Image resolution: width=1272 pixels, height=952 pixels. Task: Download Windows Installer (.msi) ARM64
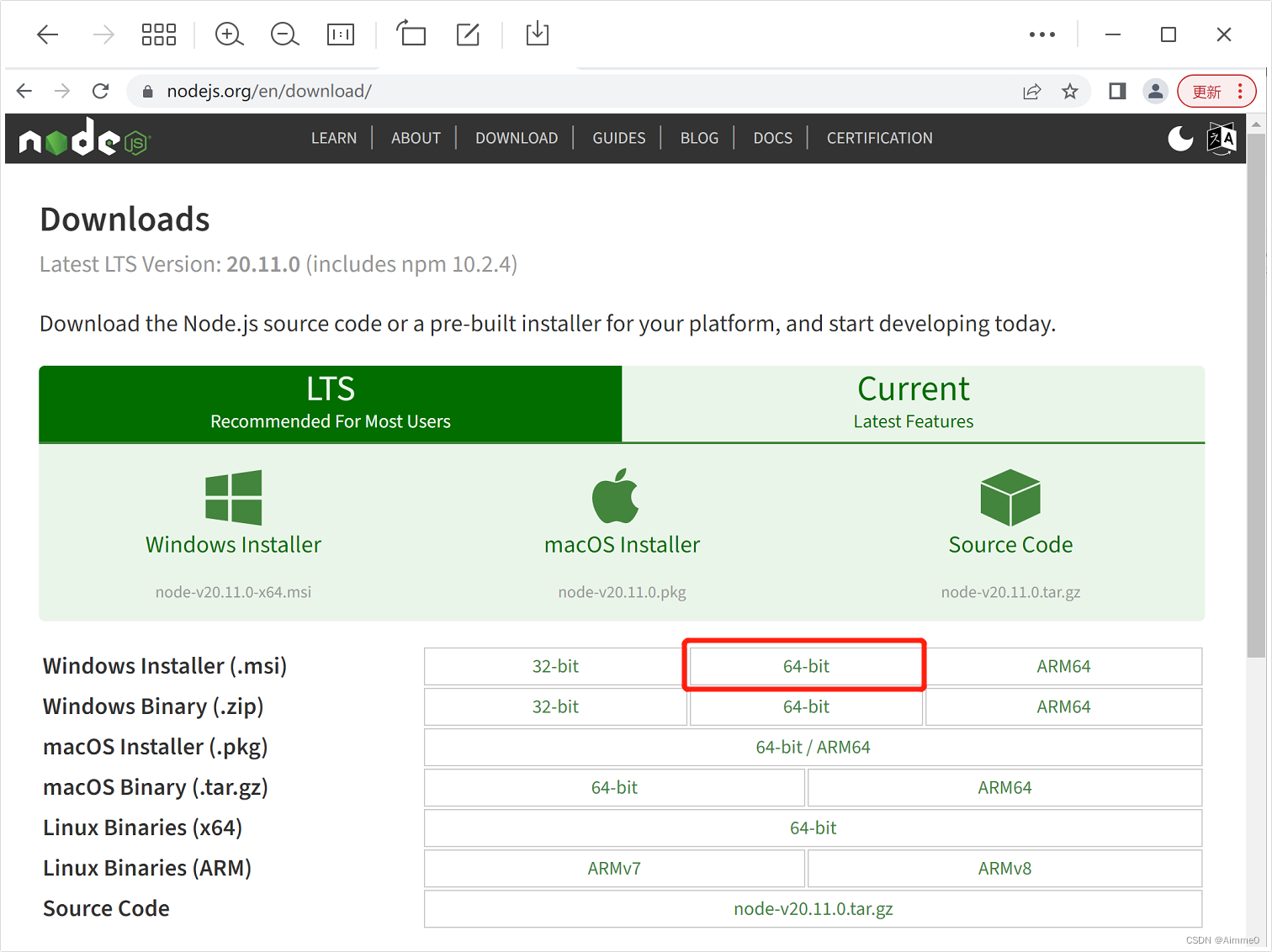(1063, 666)
